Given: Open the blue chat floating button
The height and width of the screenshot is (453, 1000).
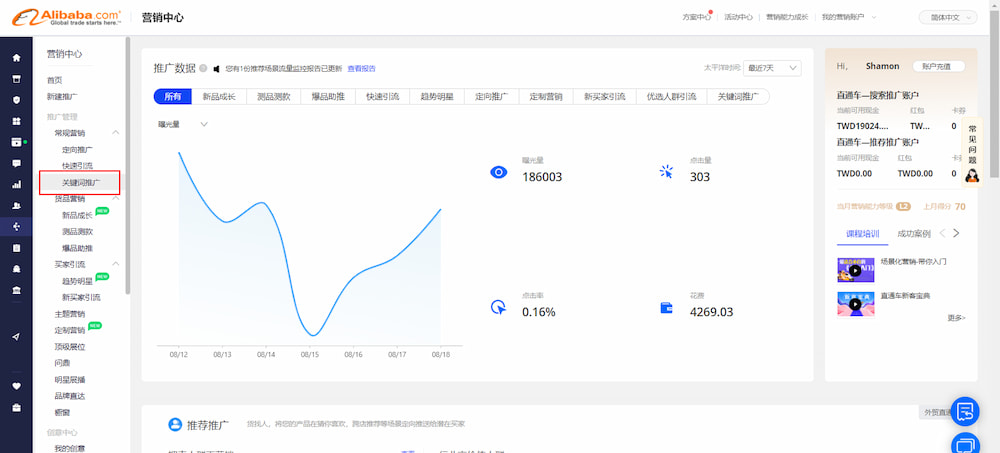Looking at the screenshot, I should pyautogui.click(x=965, y=443).
